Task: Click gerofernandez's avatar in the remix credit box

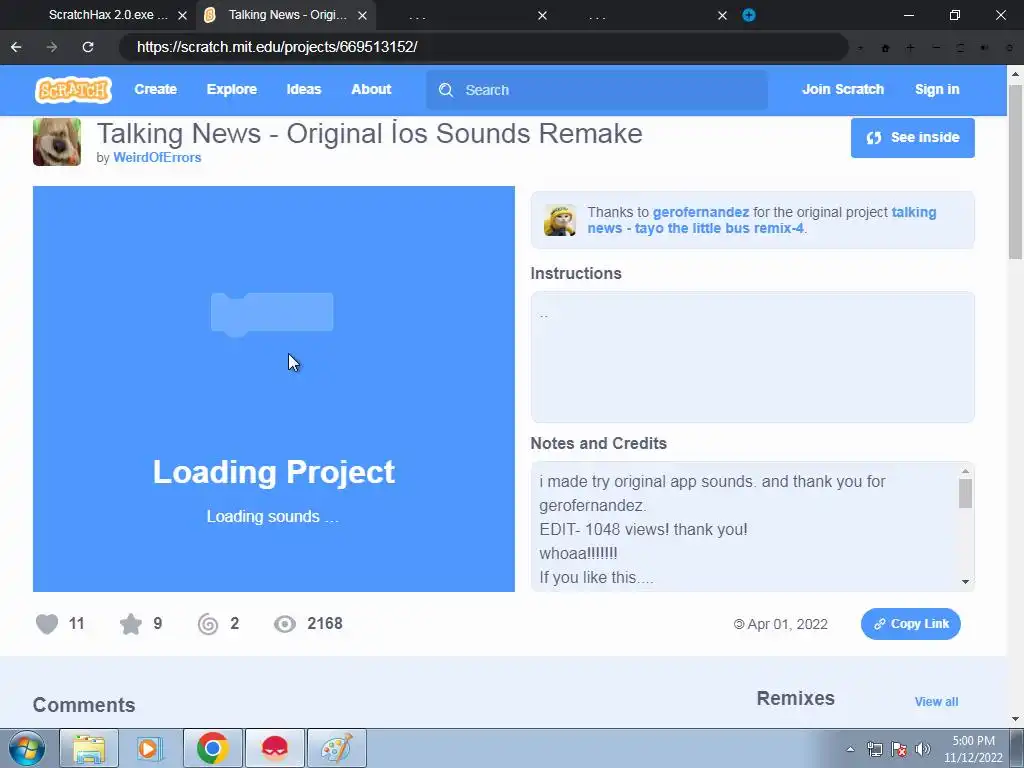Action: (x=560, y=220)
